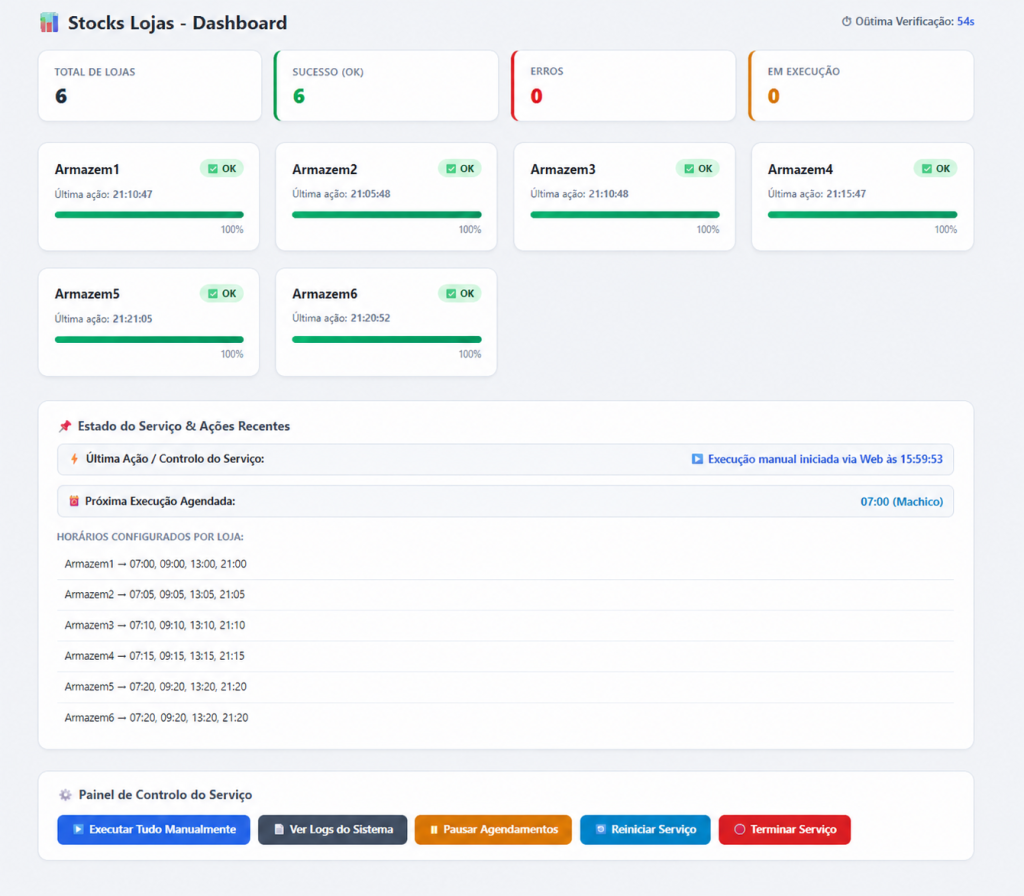Image resolution: width=1024 pixels, height=896 pixels.
Task: Select the Erros summary card
Action: tap(623, 86)
